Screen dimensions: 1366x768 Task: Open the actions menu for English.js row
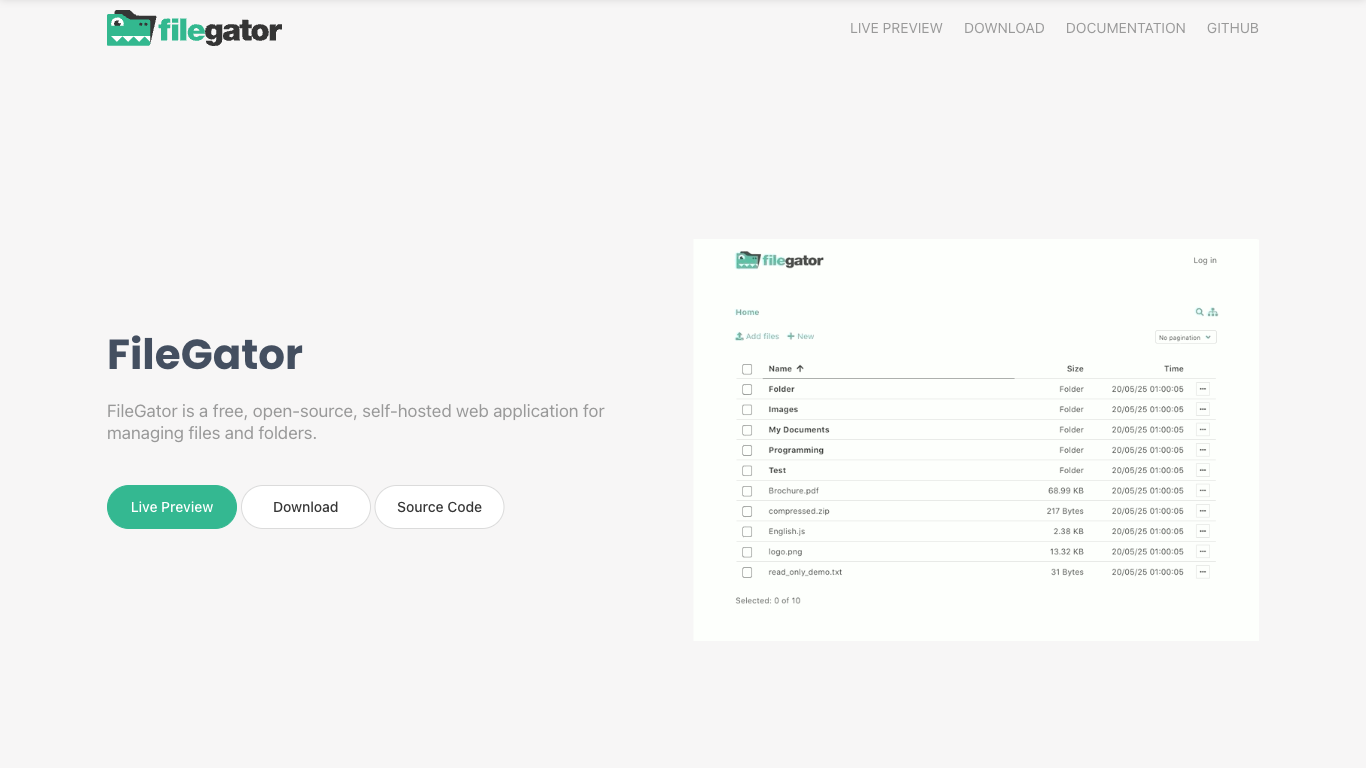(x=1203, y=531)
